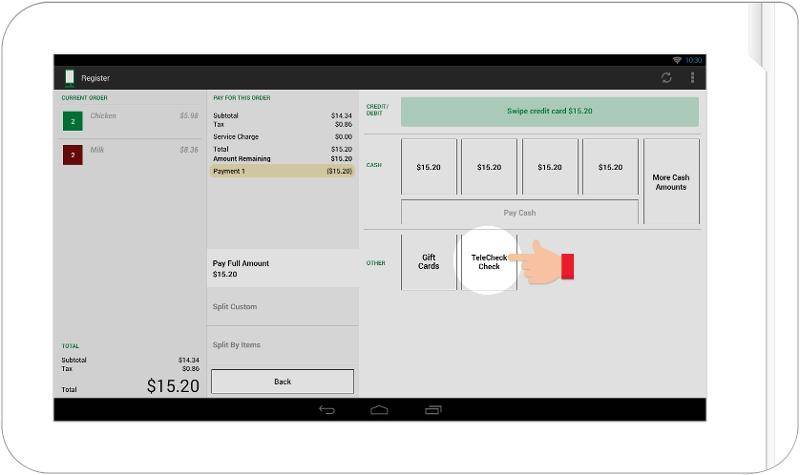The width and height of the screenshot is (800, 475).
Task: Tap the Android home navigation icon
Action: click(x=379, y=410)
